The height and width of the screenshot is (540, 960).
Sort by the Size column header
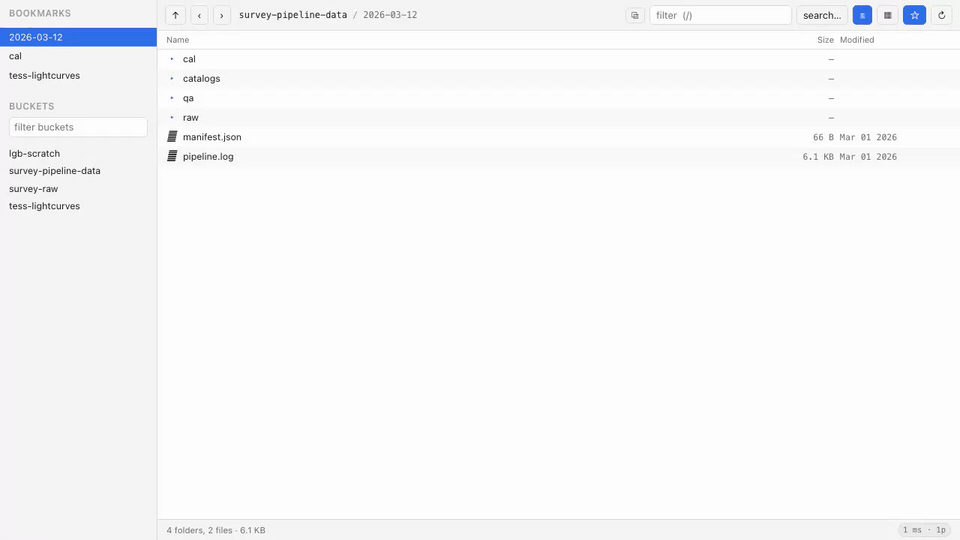825,40
